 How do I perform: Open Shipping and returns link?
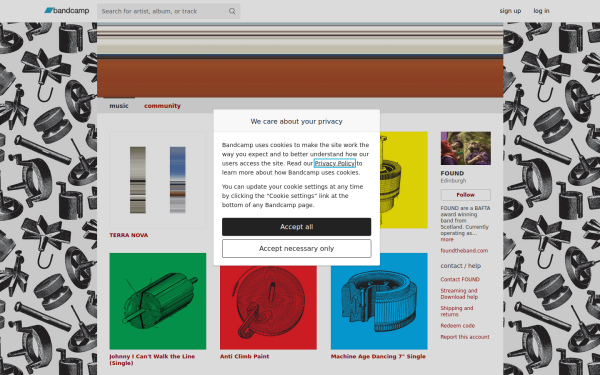click(x=457, y=311)
